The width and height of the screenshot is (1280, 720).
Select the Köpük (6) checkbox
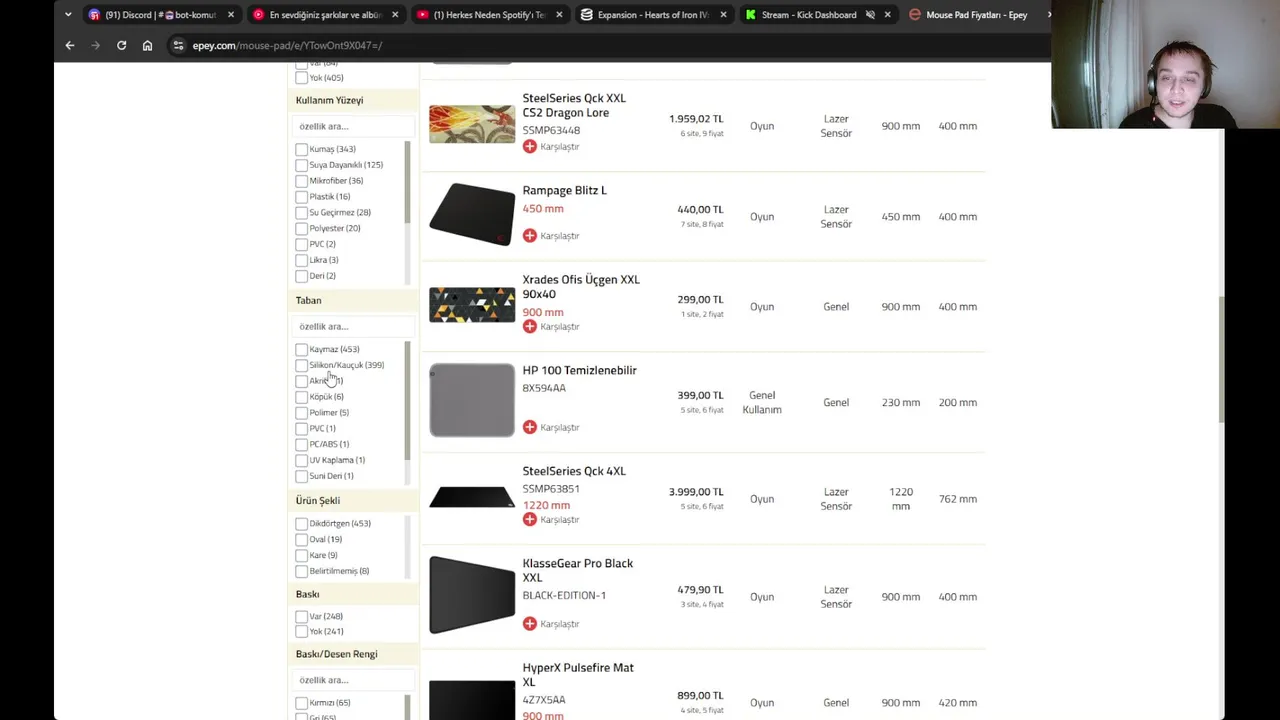301,397
